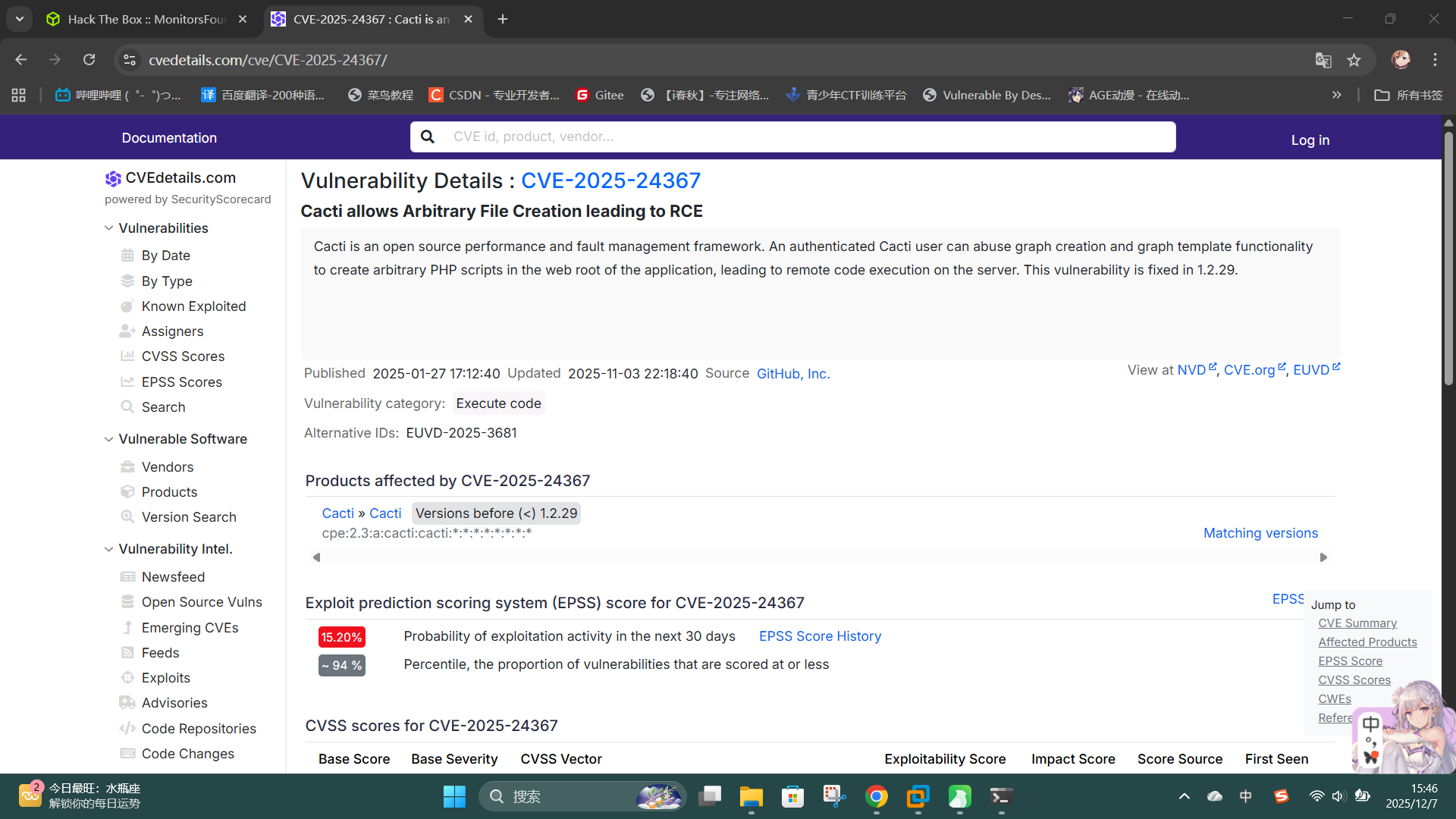The height and width of the screenshot is (819, 1456).
Task: Click the Exploits sidebar icon
Action: tap(127, 678)
